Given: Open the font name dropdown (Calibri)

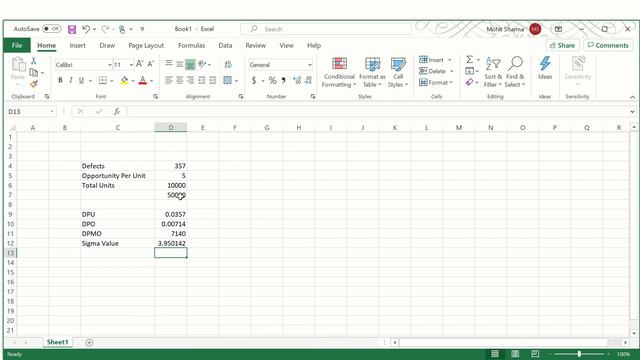Looking at the screenshot, I should pos(110,65).
